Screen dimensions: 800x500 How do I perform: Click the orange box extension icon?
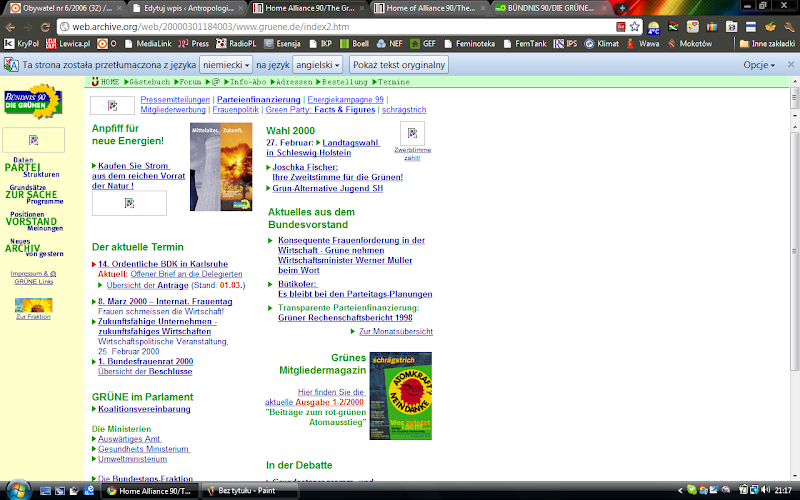click(x=770, y=27)
